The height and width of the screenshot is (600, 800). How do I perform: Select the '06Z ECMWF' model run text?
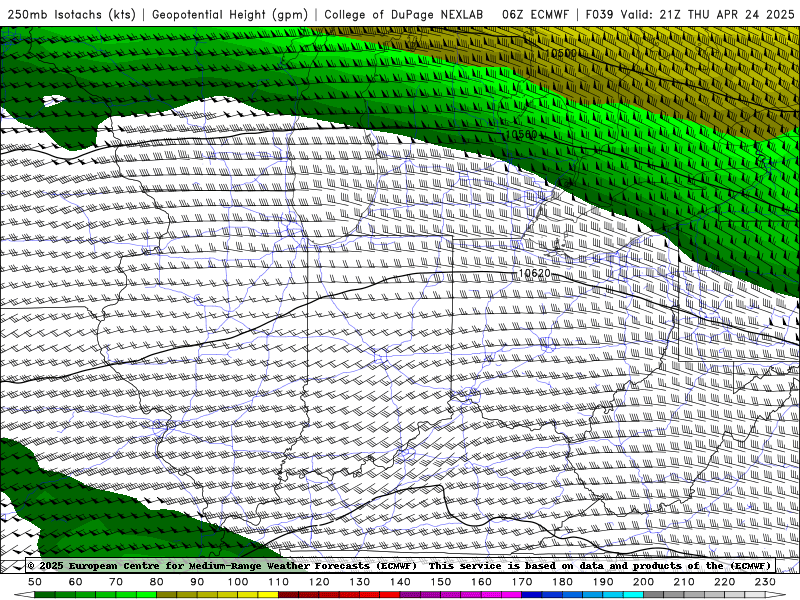(x=535, y=14)
